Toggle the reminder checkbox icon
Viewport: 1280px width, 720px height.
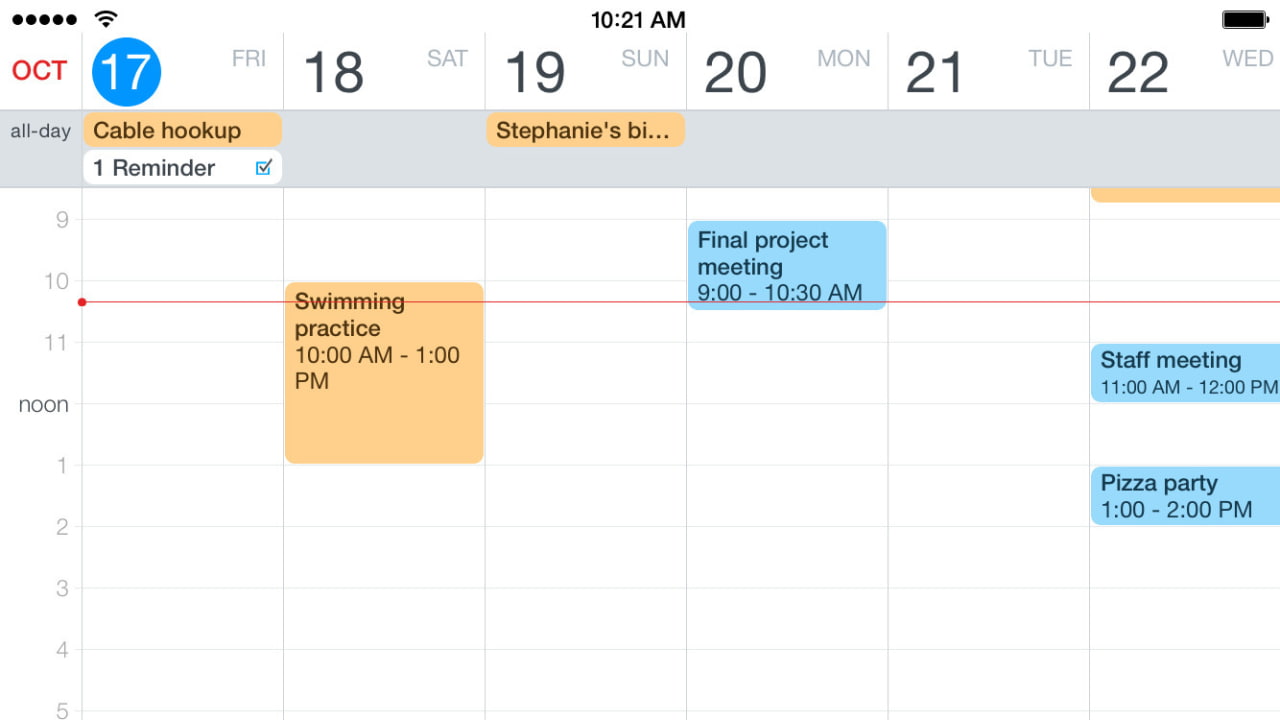pos(263,168)
